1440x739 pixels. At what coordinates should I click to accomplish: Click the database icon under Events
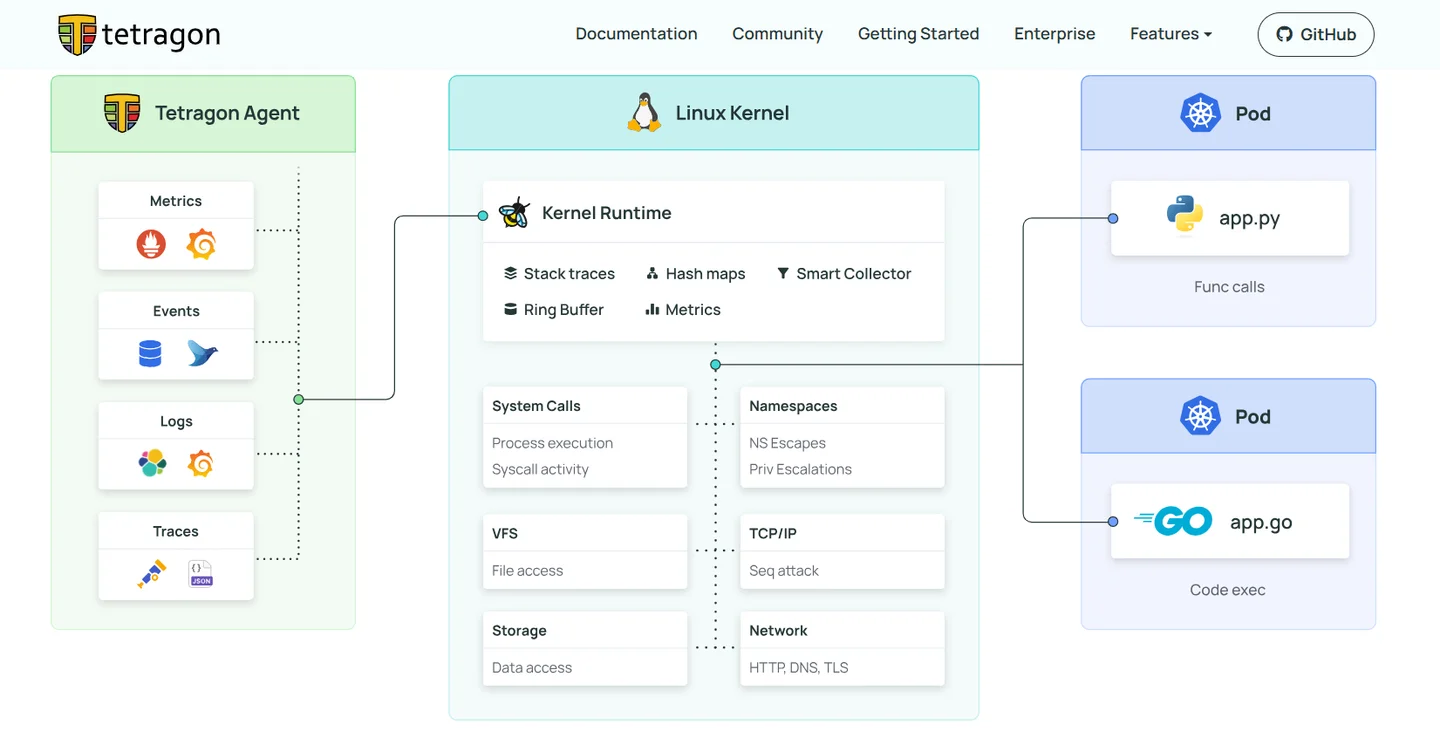pyautogui.click(x=150, y=353)
